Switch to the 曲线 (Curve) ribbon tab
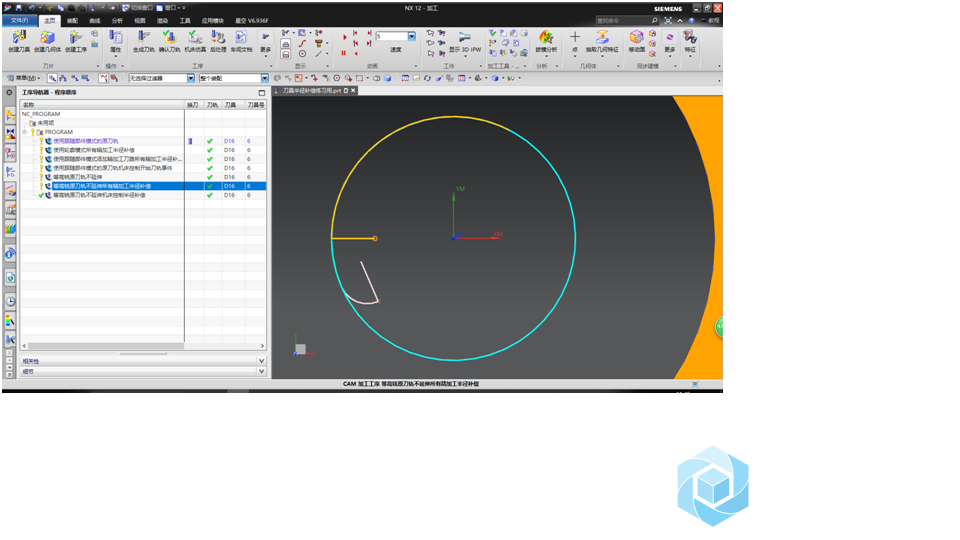 coord(95,21)
